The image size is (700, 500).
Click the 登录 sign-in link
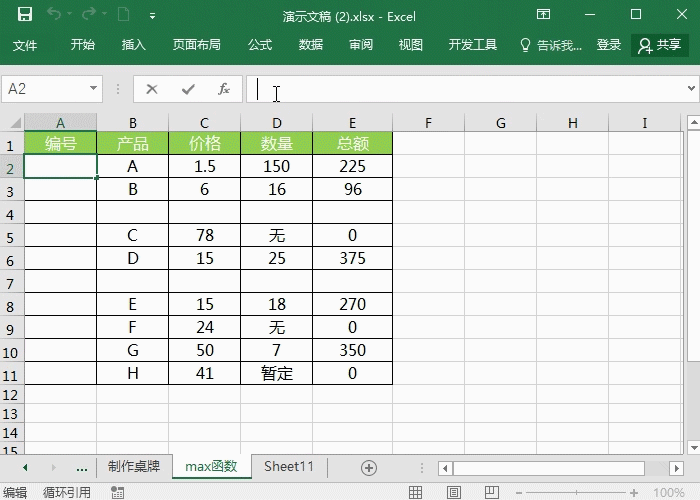pos(609,45)
